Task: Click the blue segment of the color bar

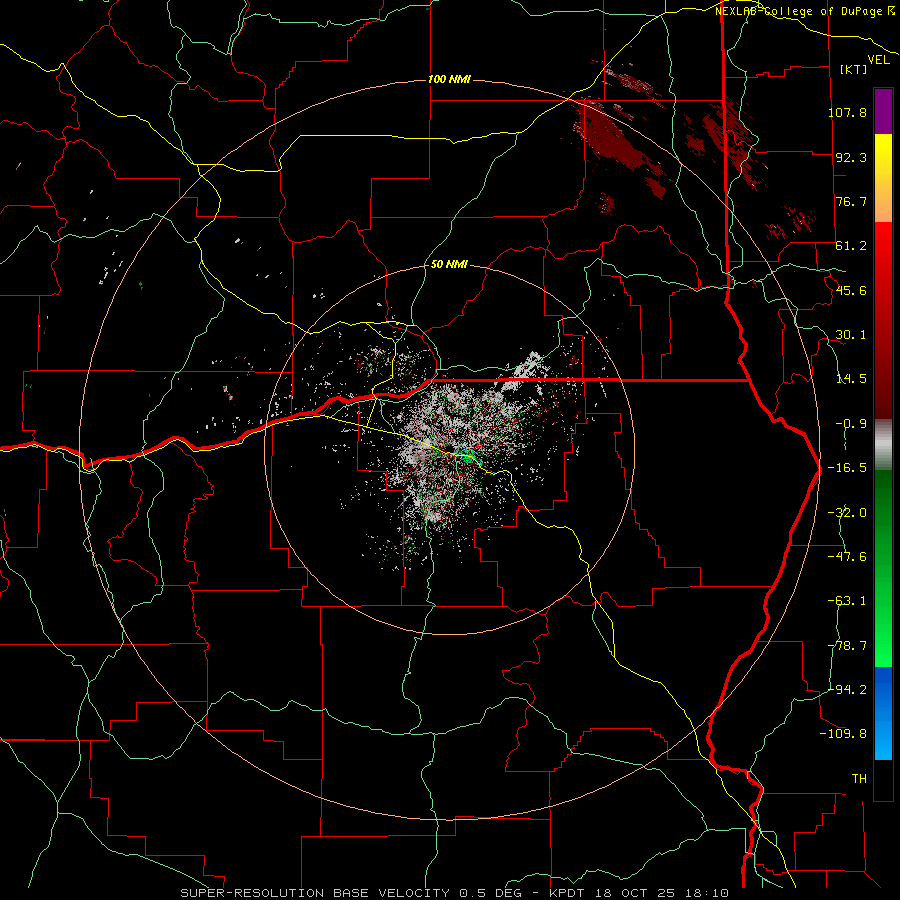Action: click(x=883, y=713)
